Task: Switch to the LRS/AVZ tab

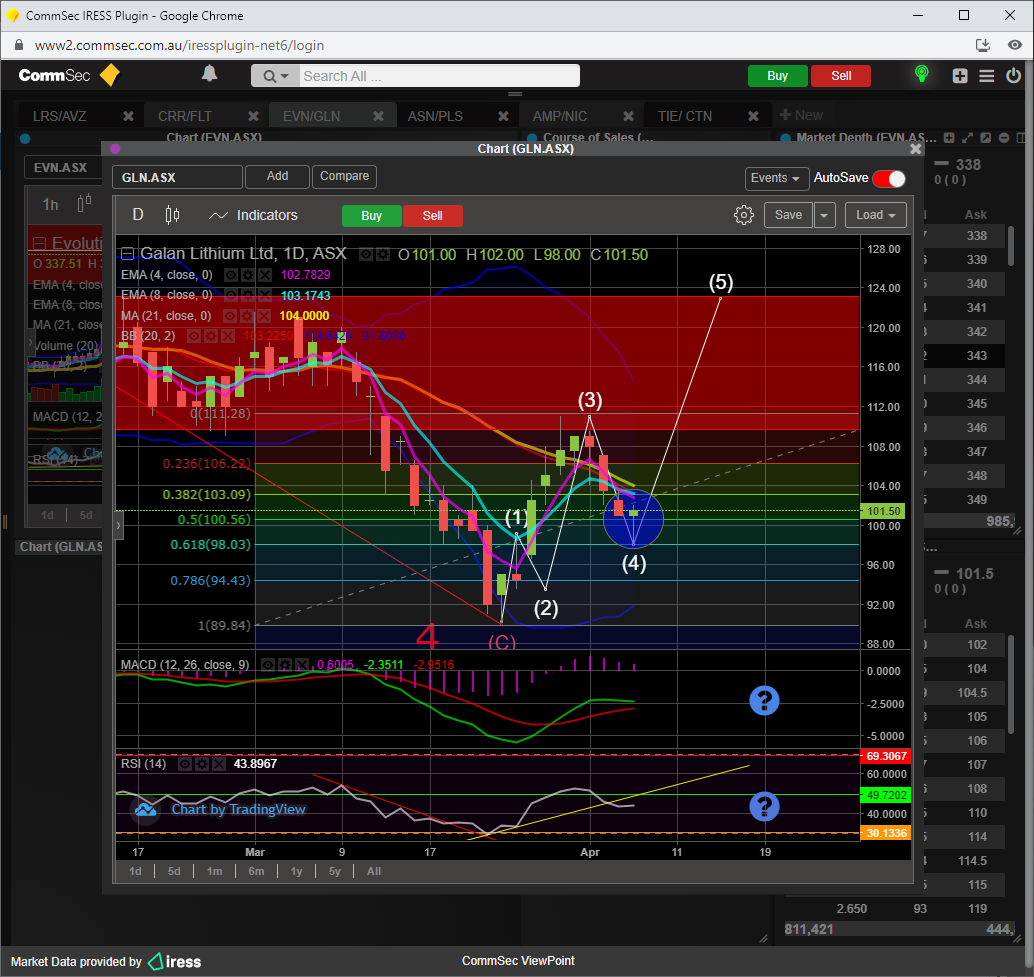Action: point(60,116)
